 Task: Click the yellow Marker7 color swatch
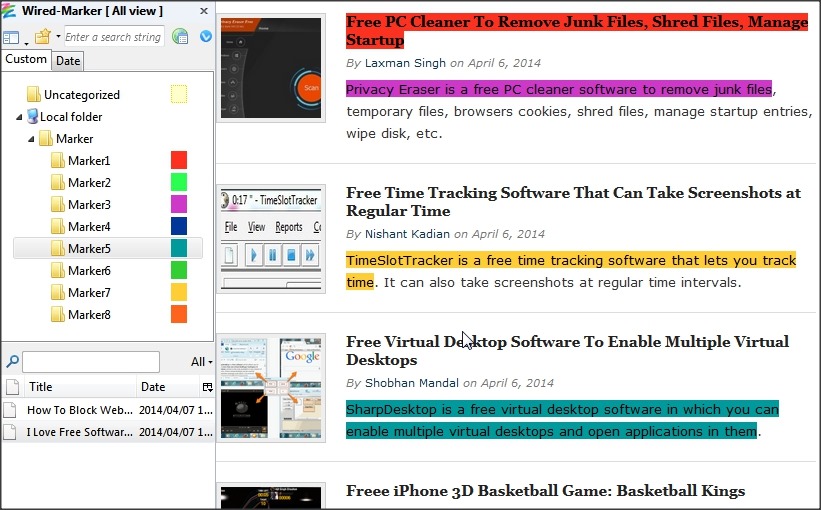tap(179, 292)
